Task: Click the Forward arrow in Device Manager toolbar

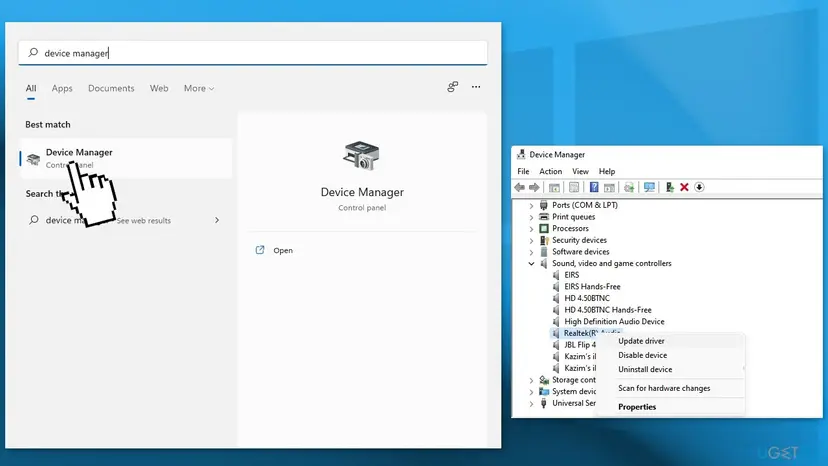Action: (x=534, y=187)
